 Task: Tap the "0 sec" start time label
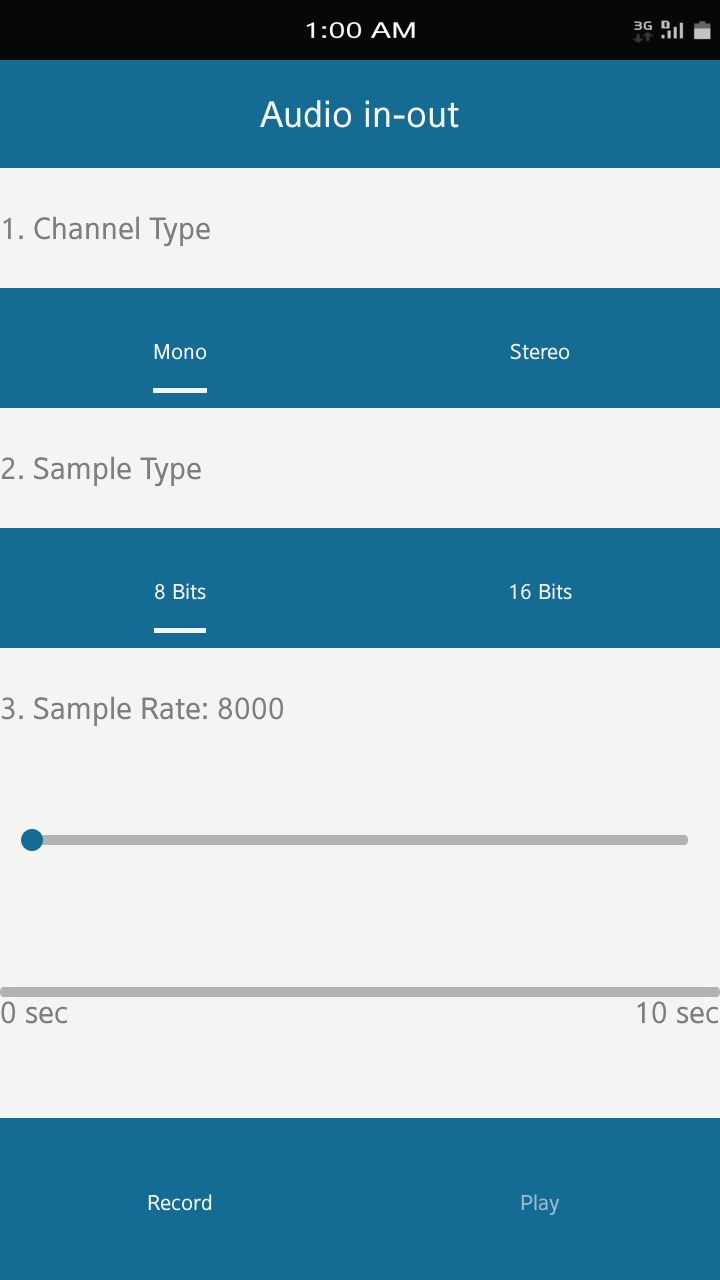click(34, 1013)
